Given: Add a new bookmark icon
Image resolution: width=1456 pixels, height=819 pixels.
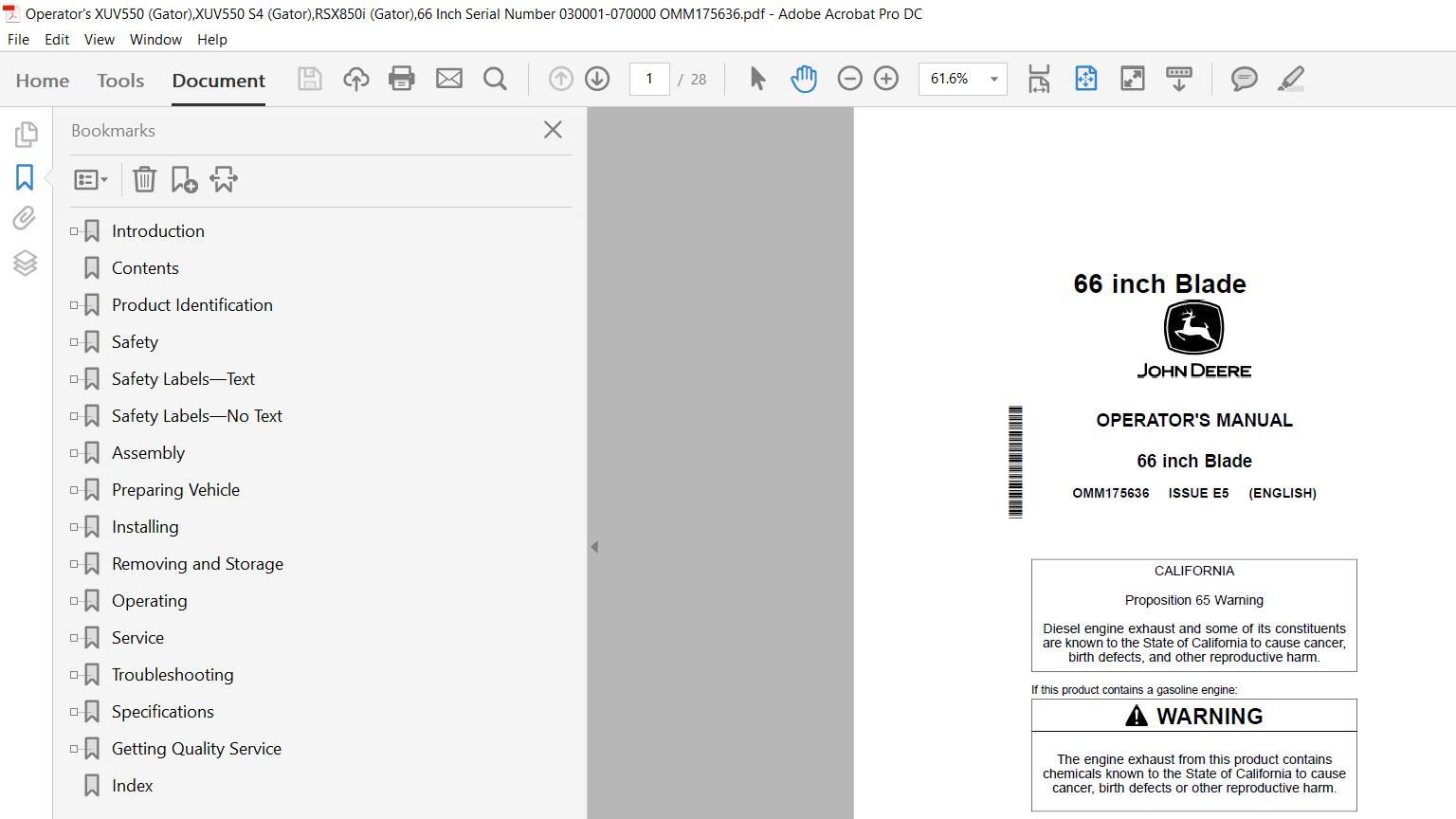Looking at the screenshot, I should click(x=184, y=179).
